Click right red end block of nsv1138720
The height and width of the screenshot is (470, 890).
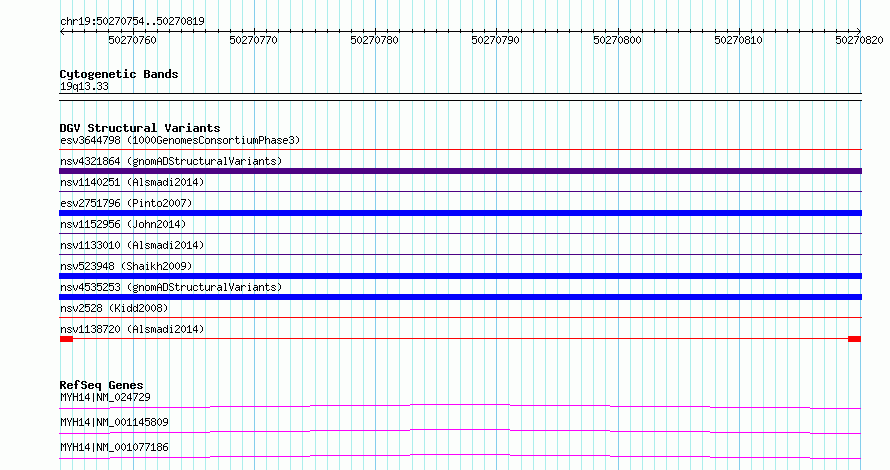pyautogui.click(x=854, y=339)
